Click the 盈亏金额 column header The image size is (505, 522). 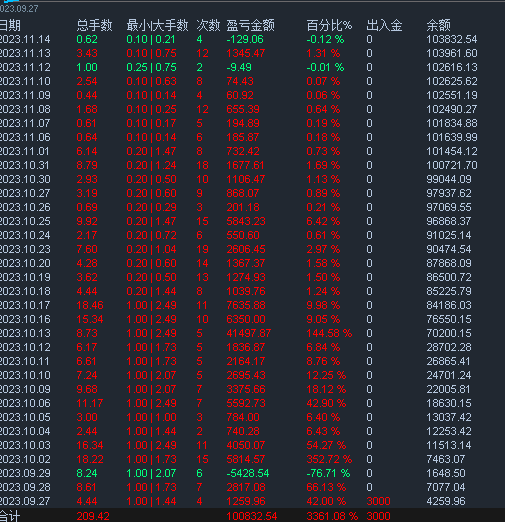click(x=250, y=25)
